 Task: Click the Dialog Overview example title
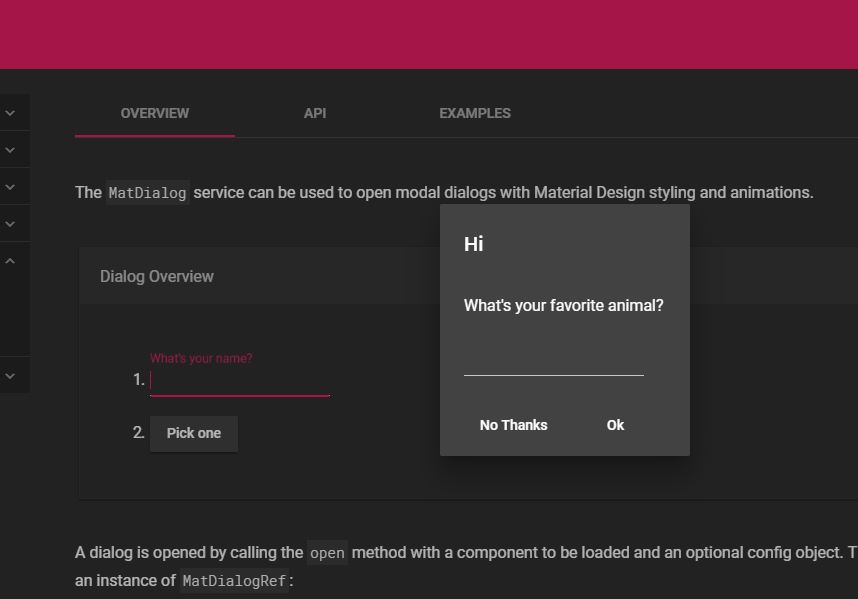pyautogui.click(x=156, y=276)
